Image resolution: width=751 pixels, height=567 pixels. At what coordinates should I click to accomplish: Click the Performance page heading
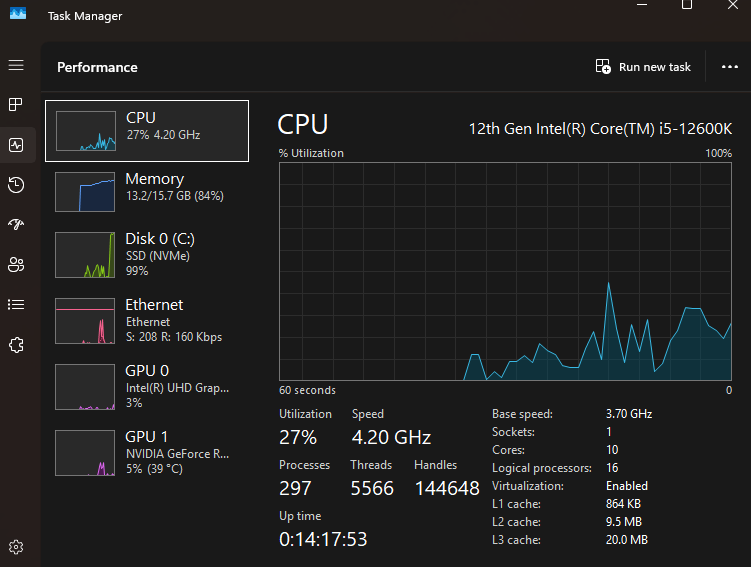97,67
